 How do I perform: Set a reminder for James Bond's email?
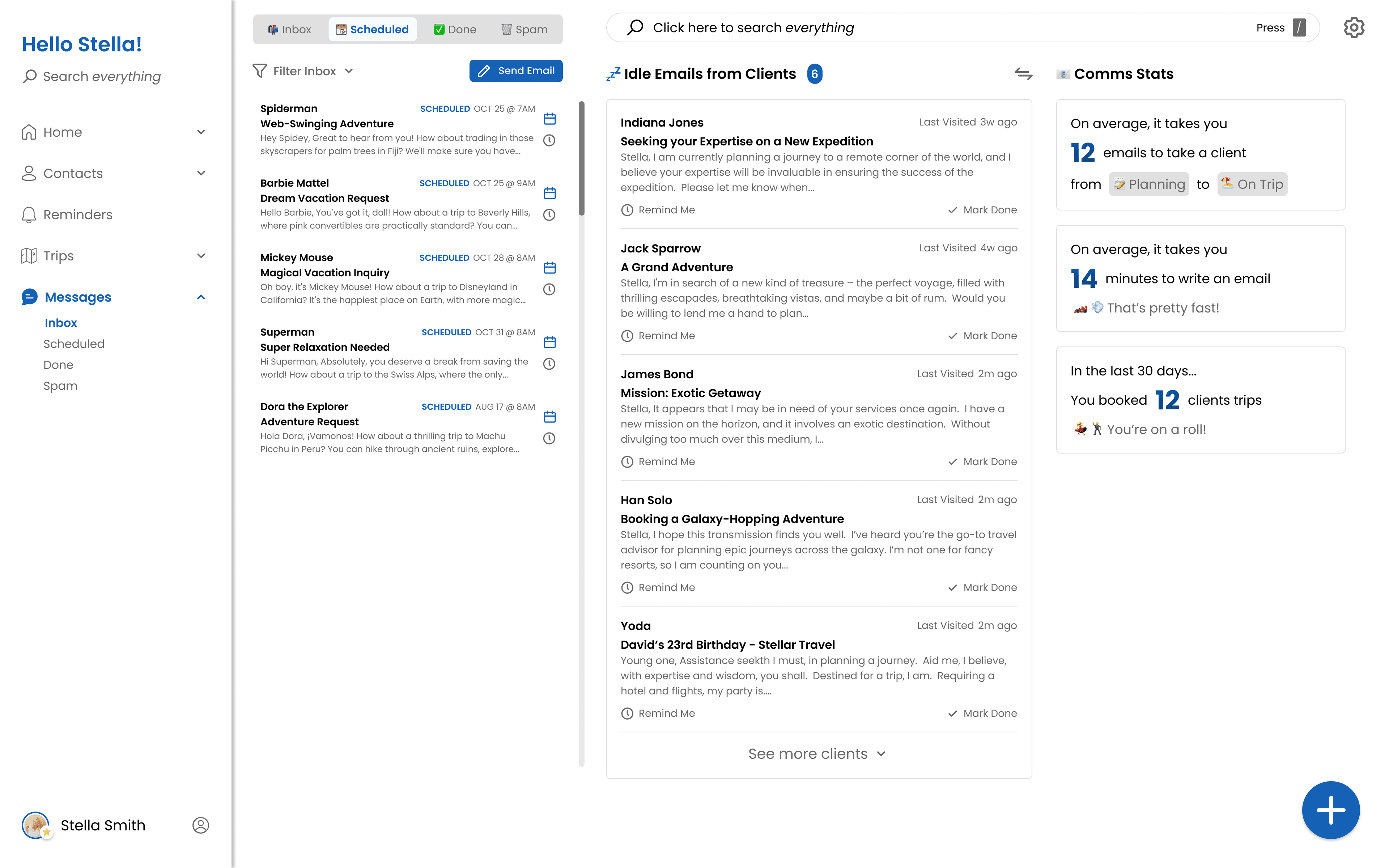click(658, 461)
